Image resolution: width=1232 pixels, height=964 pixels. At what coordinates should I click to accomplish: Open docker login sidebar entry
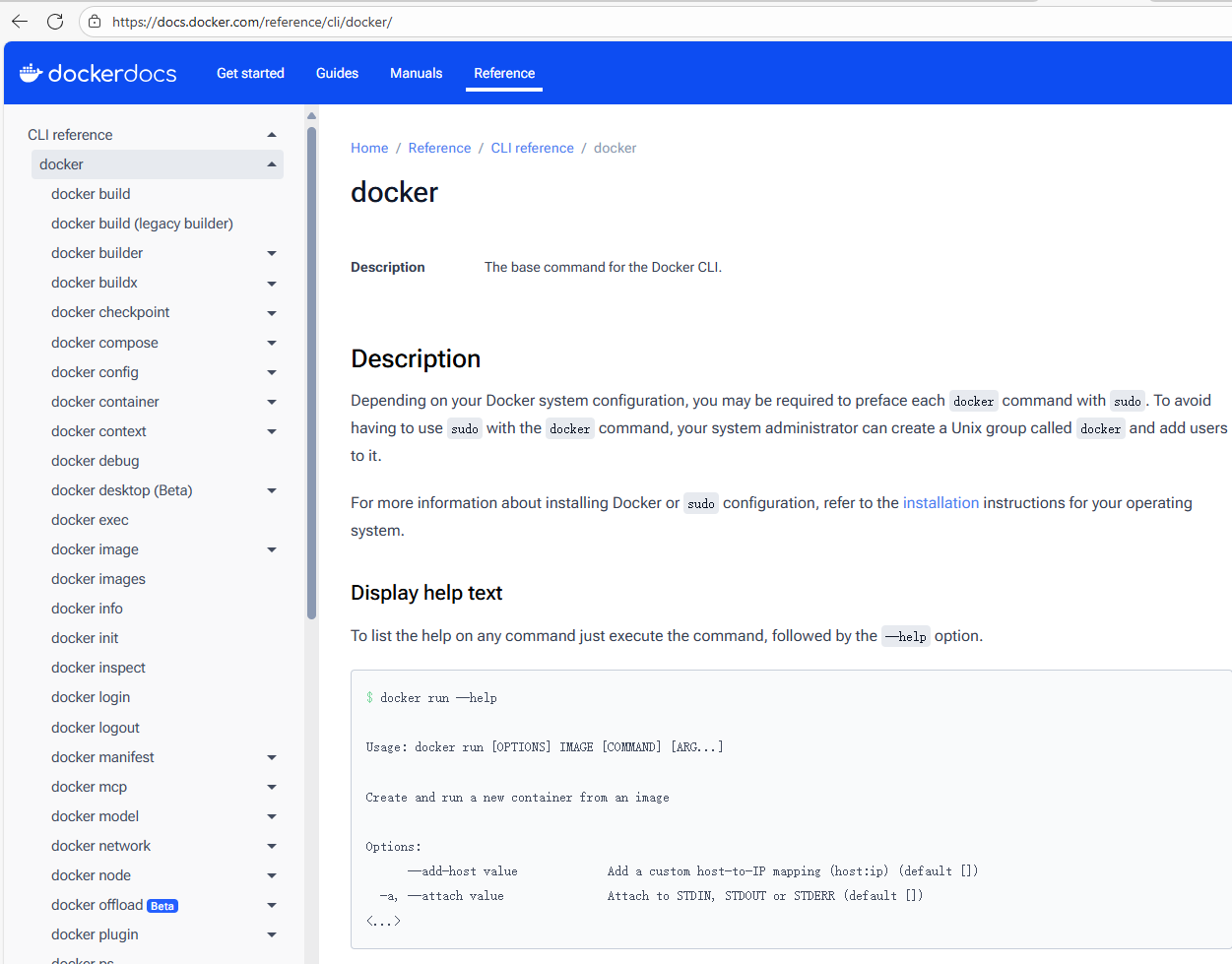point(91,697)
